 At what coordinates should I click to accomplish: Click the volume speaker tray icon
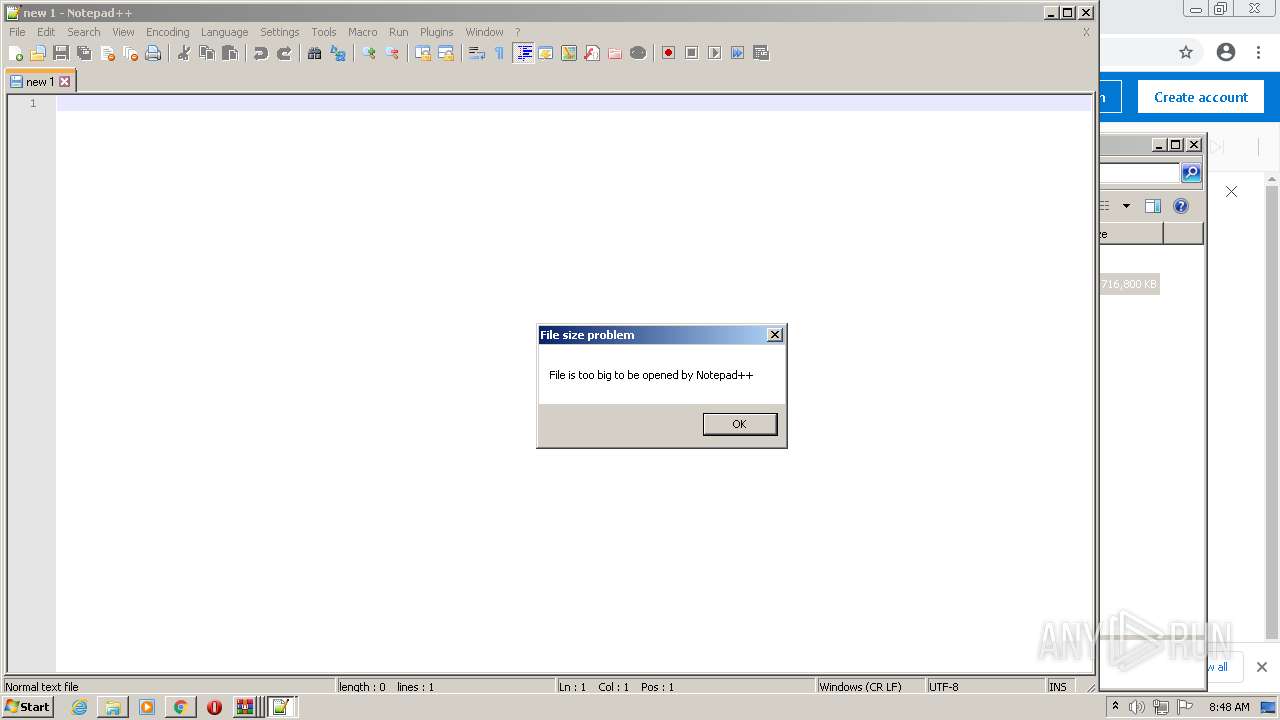coord(1137,707)
